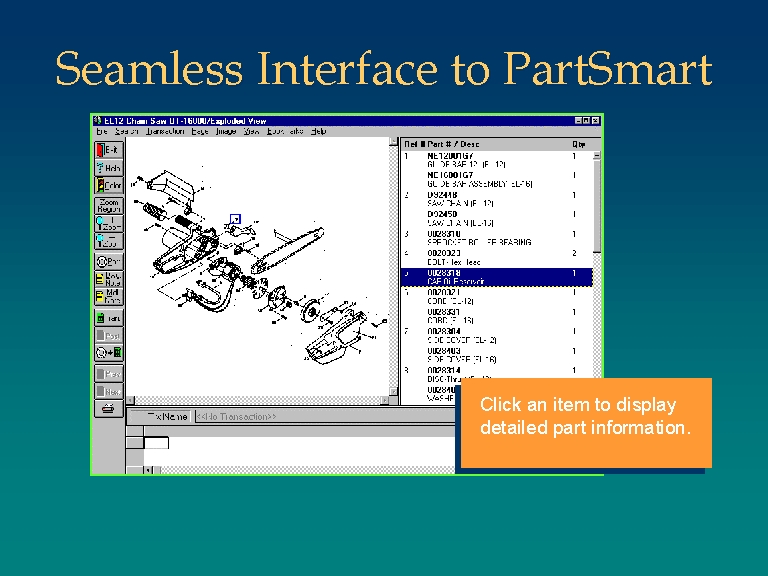Minimize the Exploded View window
This screenshot has height=576, width=768.
coord(578,120)
